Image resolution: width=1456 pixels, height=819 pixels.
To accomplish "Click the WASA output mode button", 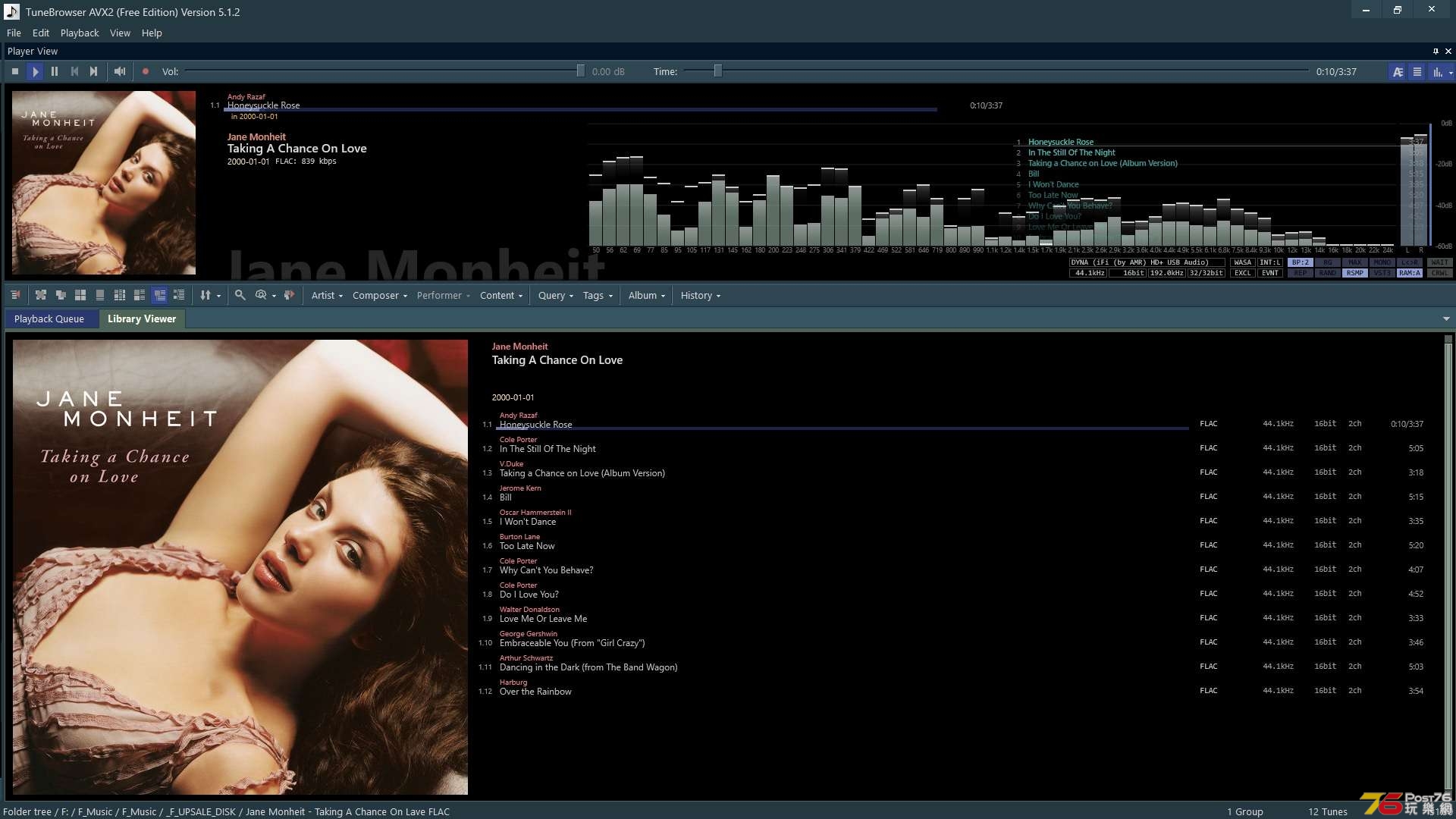I will (1242, 262).
